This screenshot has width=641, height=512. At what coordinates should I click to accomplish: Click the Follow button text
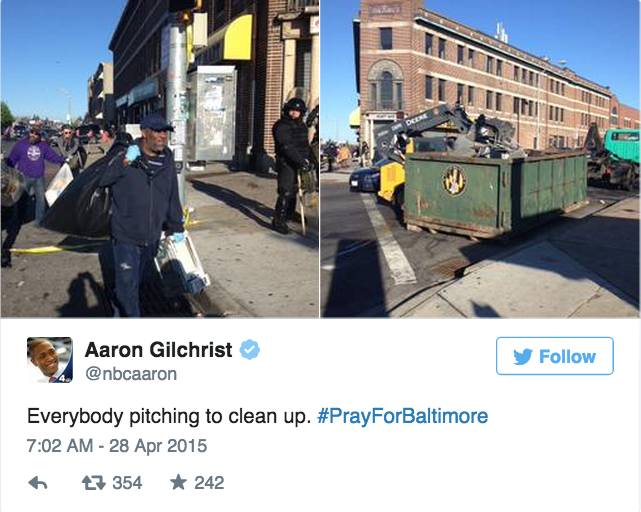[567, 357]
